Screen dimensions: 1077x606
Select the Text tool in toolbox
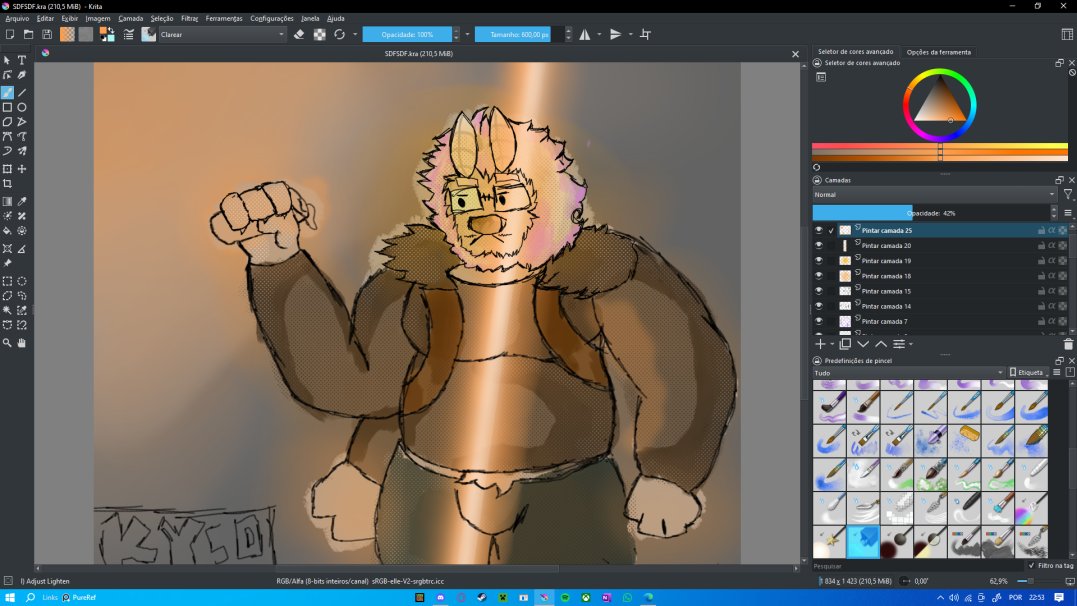coord(22,60)
